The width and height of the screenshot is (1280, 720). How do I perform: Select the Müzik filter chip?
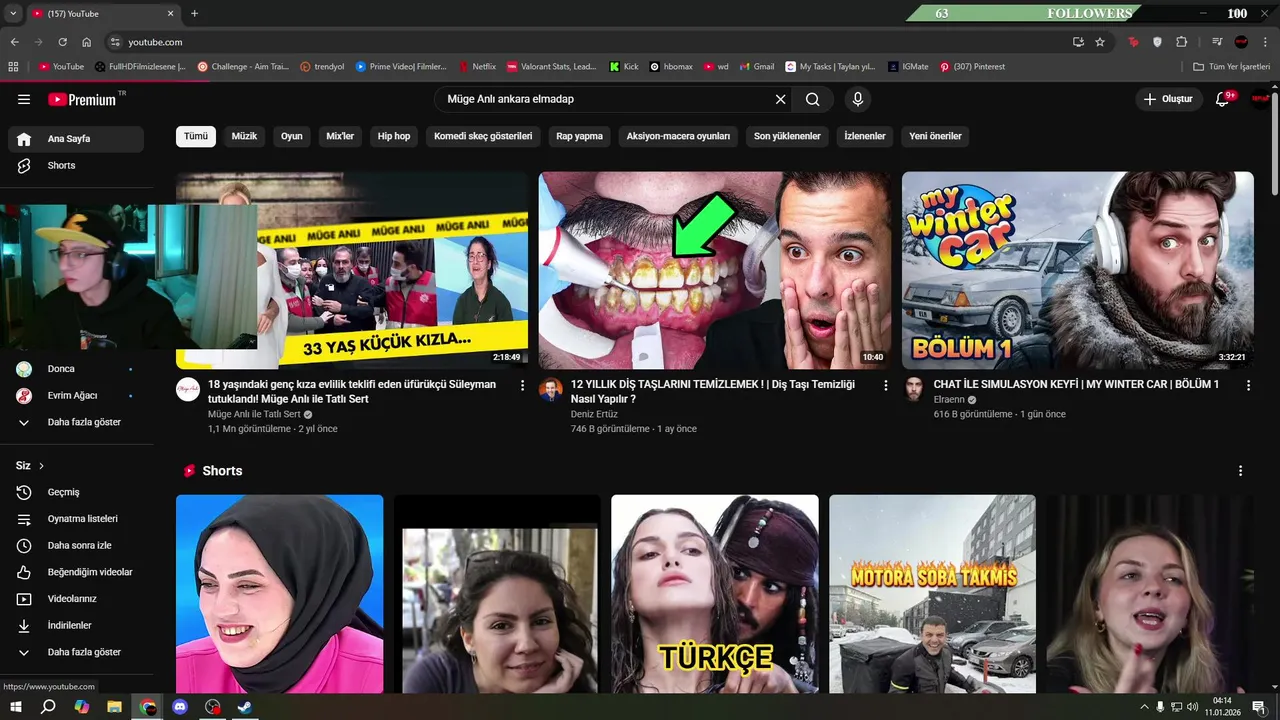click(x=244, y=136)
